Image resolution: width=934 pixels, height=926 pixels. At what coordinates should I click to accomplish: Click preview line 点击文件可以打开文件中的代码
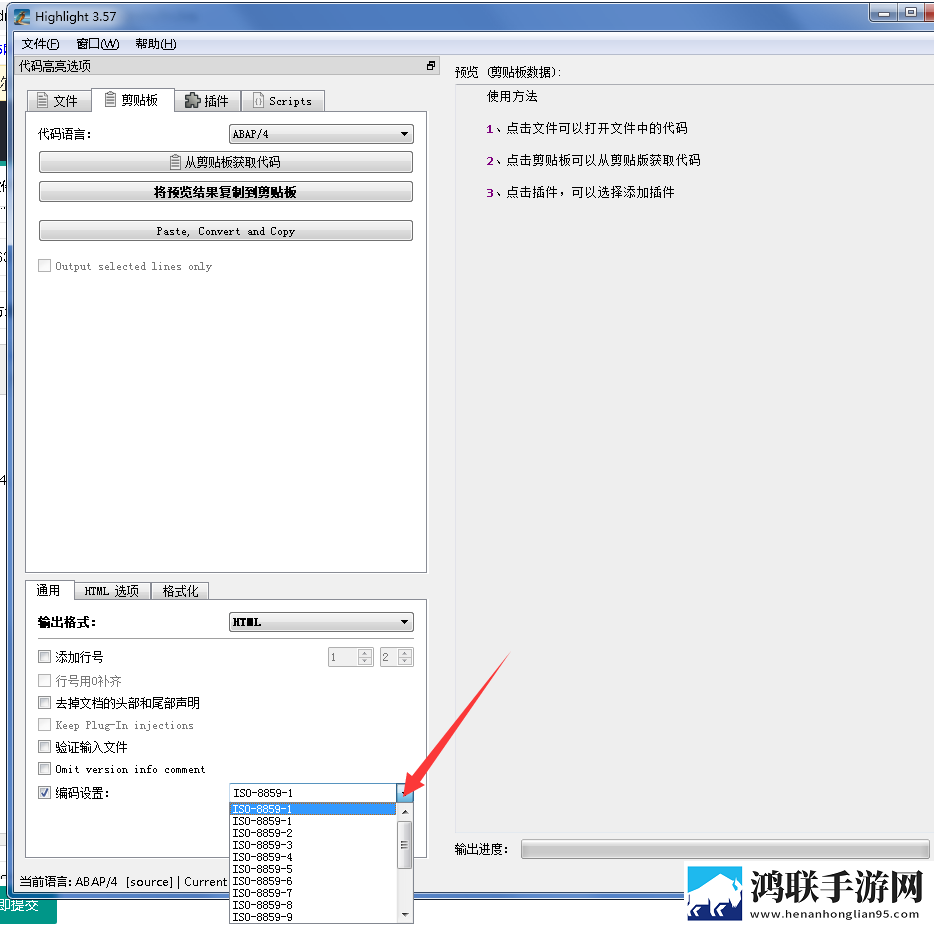point(596,128)
